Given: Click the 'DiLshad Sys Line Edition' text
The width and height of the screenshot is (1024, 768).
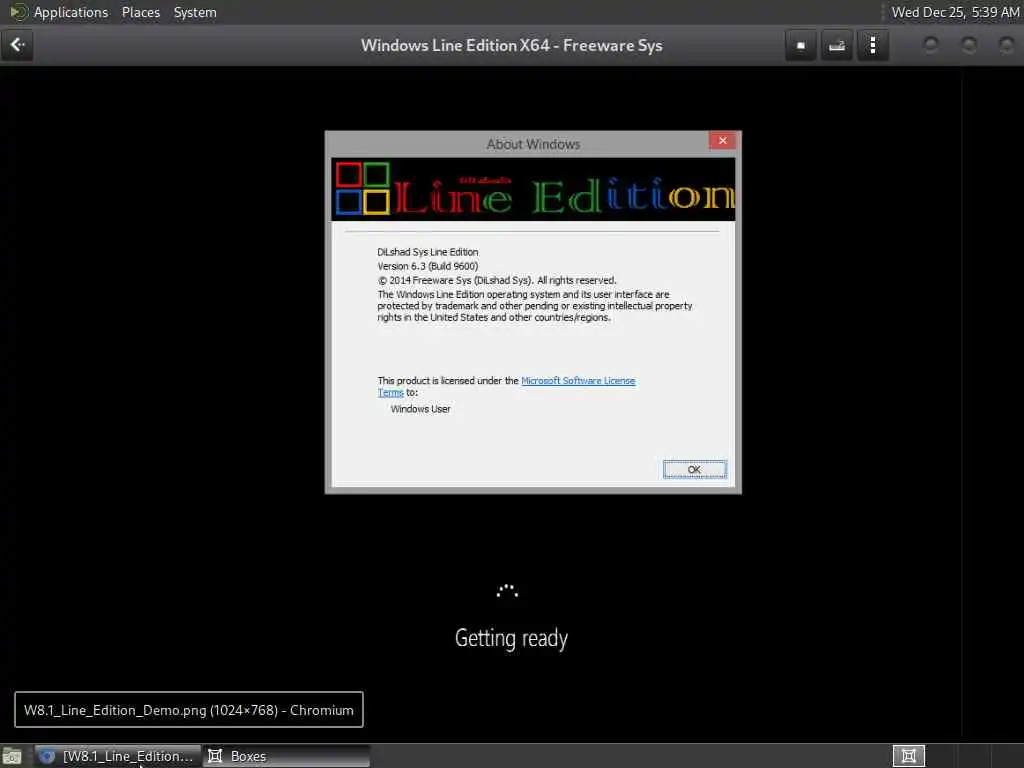Looking at the screenshot, I should (x=428, y=252).
